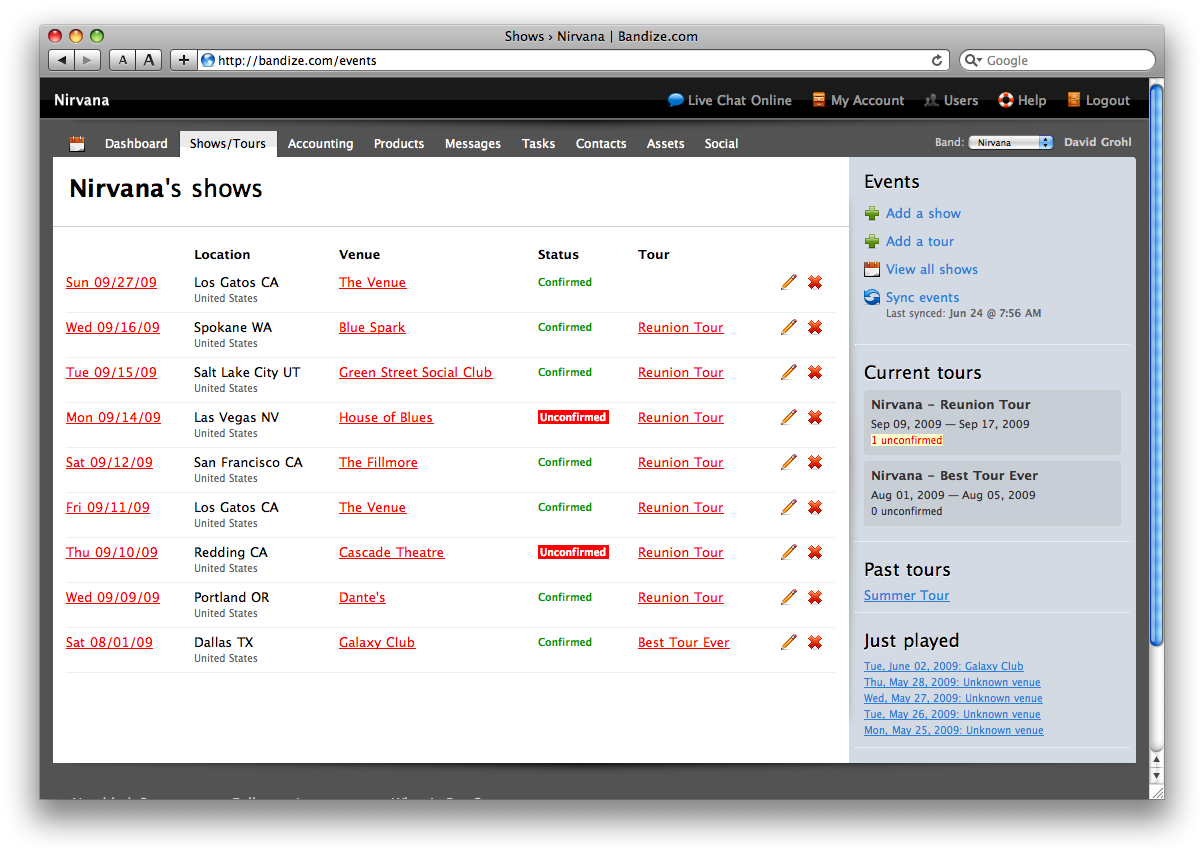The image size is (1204, 854).
Task: Click the larger text size A button
Action: (149, 60)
